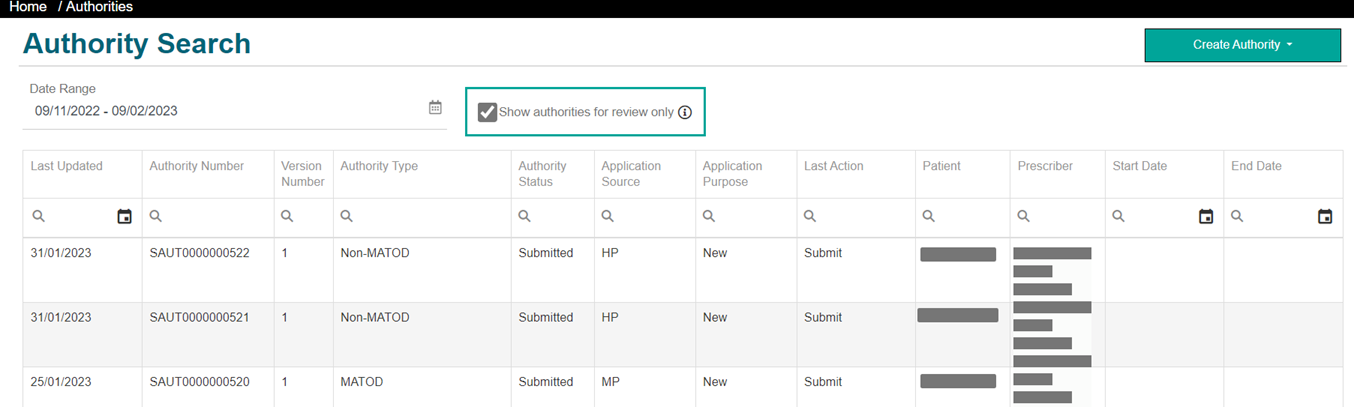Open the Last Updated filter calendar icon
Image resolution: width=1354 pixels, height=407 pixels.
pyautogui.click(x=124, y=216)
